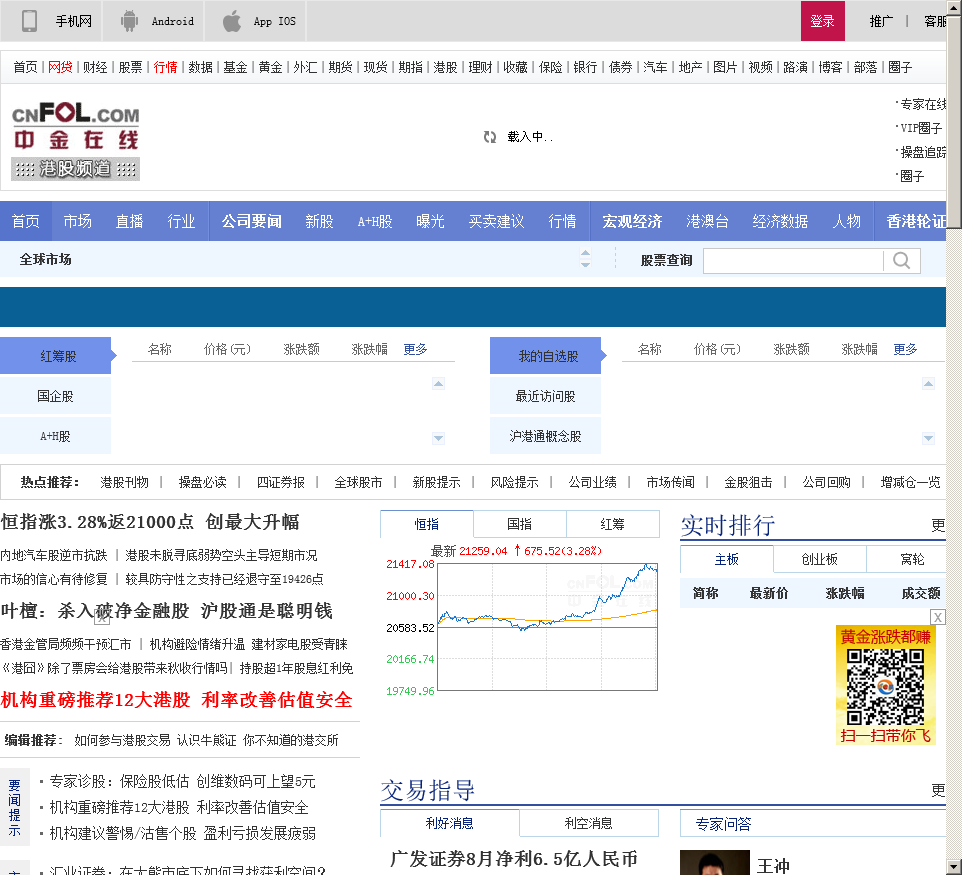962x875 pixels.
Task: Select the 恒指 chart tab
Action: [x=427, y=524]
